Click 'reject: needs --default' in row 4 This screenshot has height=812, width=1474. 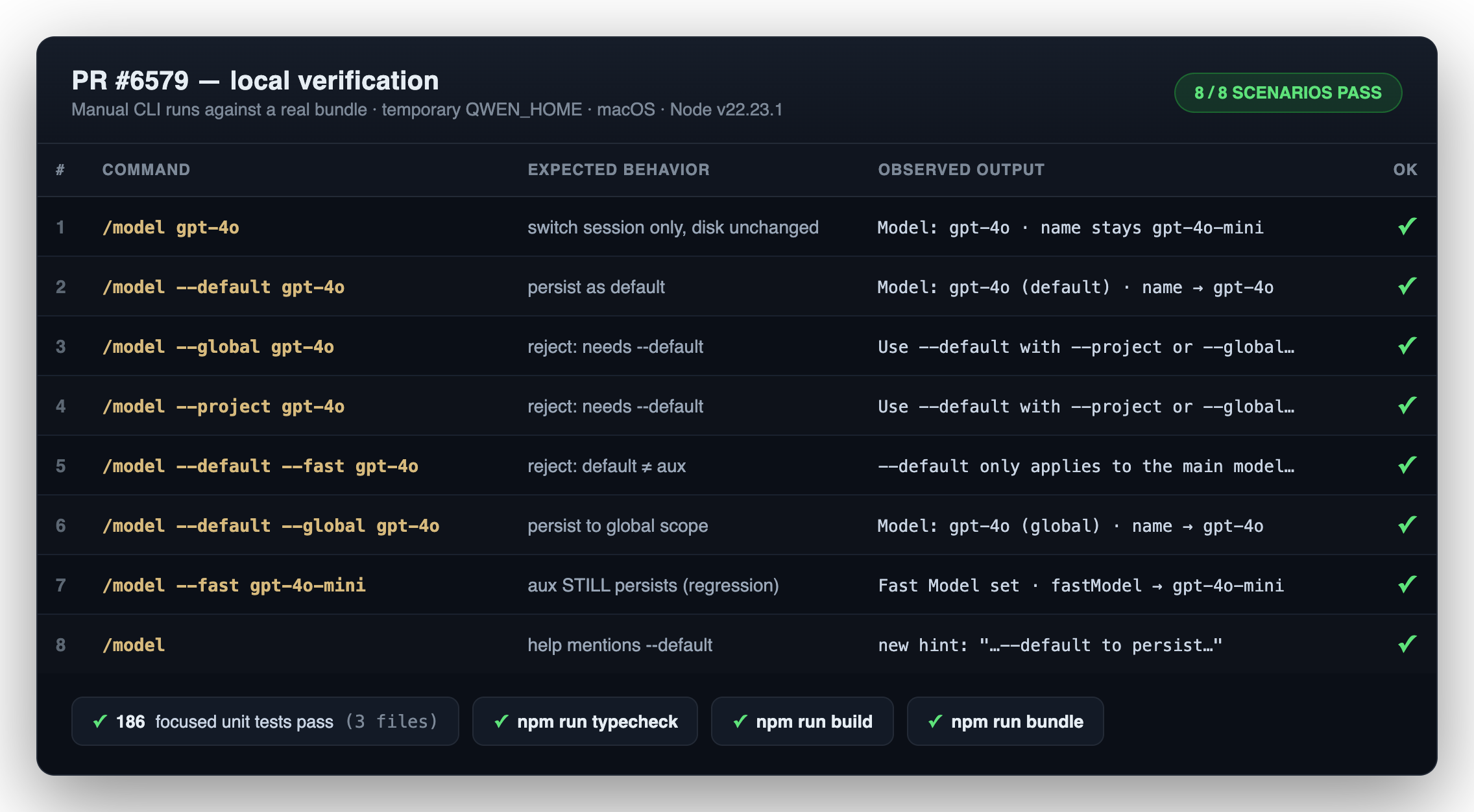[x=615, y=406]
